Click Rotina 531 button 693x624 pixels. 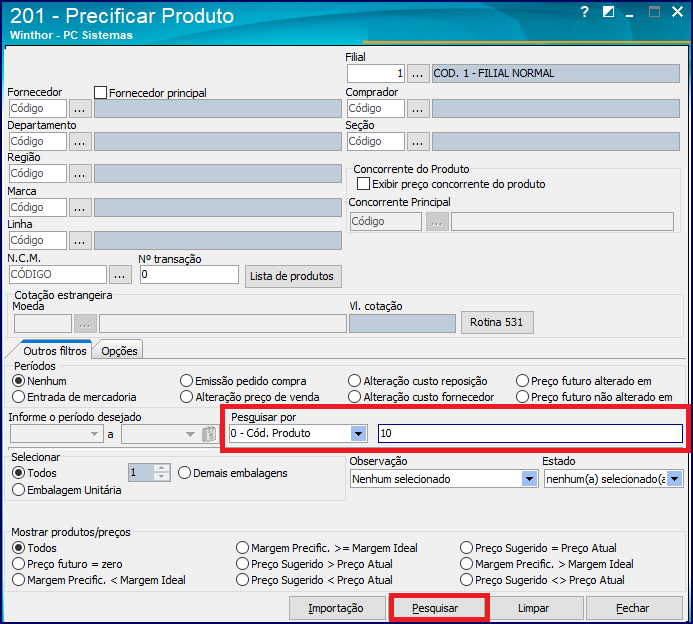pos(497,322)
